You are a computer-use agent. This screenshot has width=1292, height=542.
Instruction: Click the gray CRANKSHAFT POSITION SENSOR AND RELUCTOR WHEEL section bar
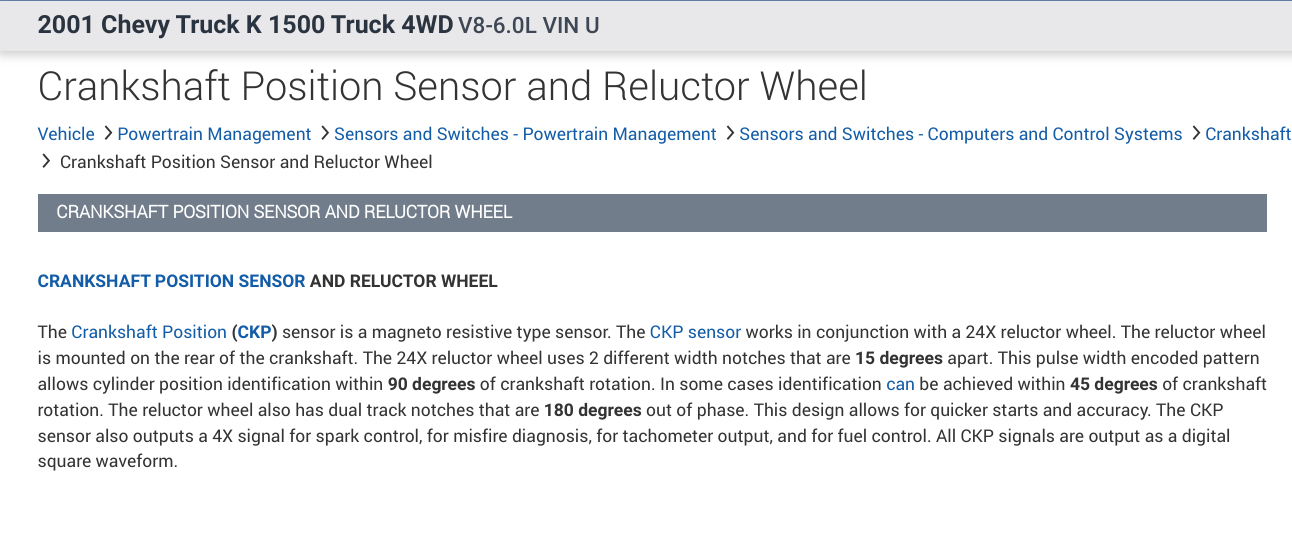click(652, 212)
